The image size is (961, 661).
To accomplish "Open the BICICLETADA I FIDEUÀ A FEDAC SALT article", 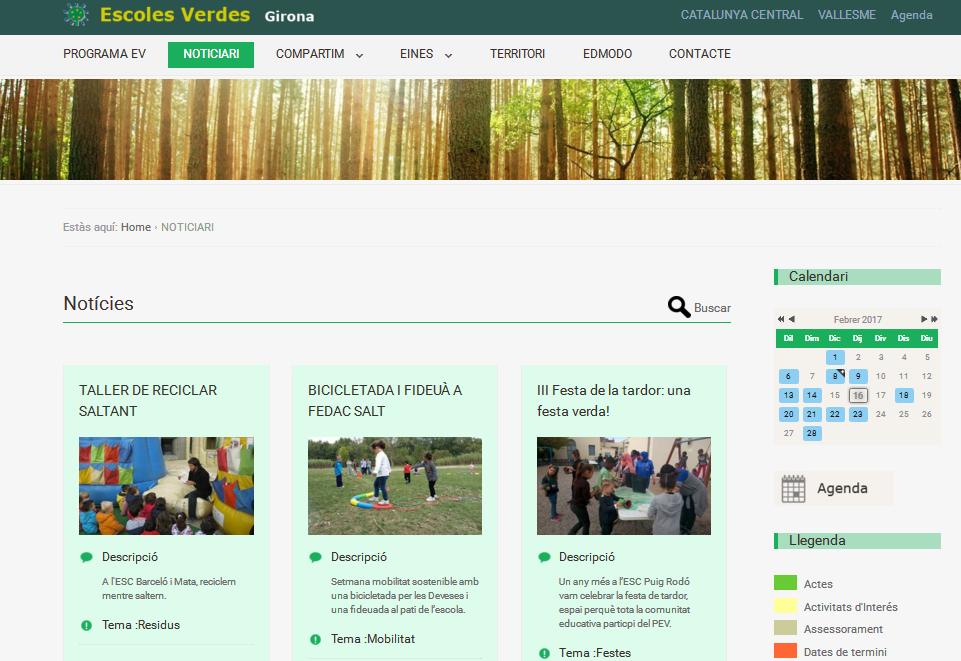I will [385, 400].
